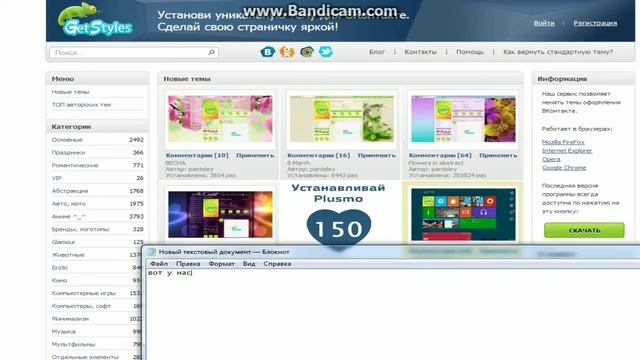This screenshot has width=640, height=360.
Task: Select ТОП авторских тем menu item
Action: (81, 105)
